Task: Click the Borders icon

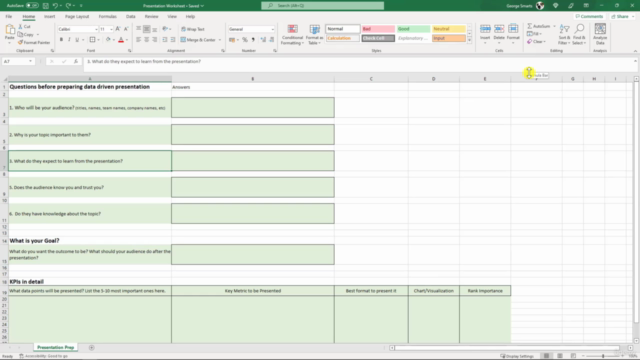Action: point(92,40)
